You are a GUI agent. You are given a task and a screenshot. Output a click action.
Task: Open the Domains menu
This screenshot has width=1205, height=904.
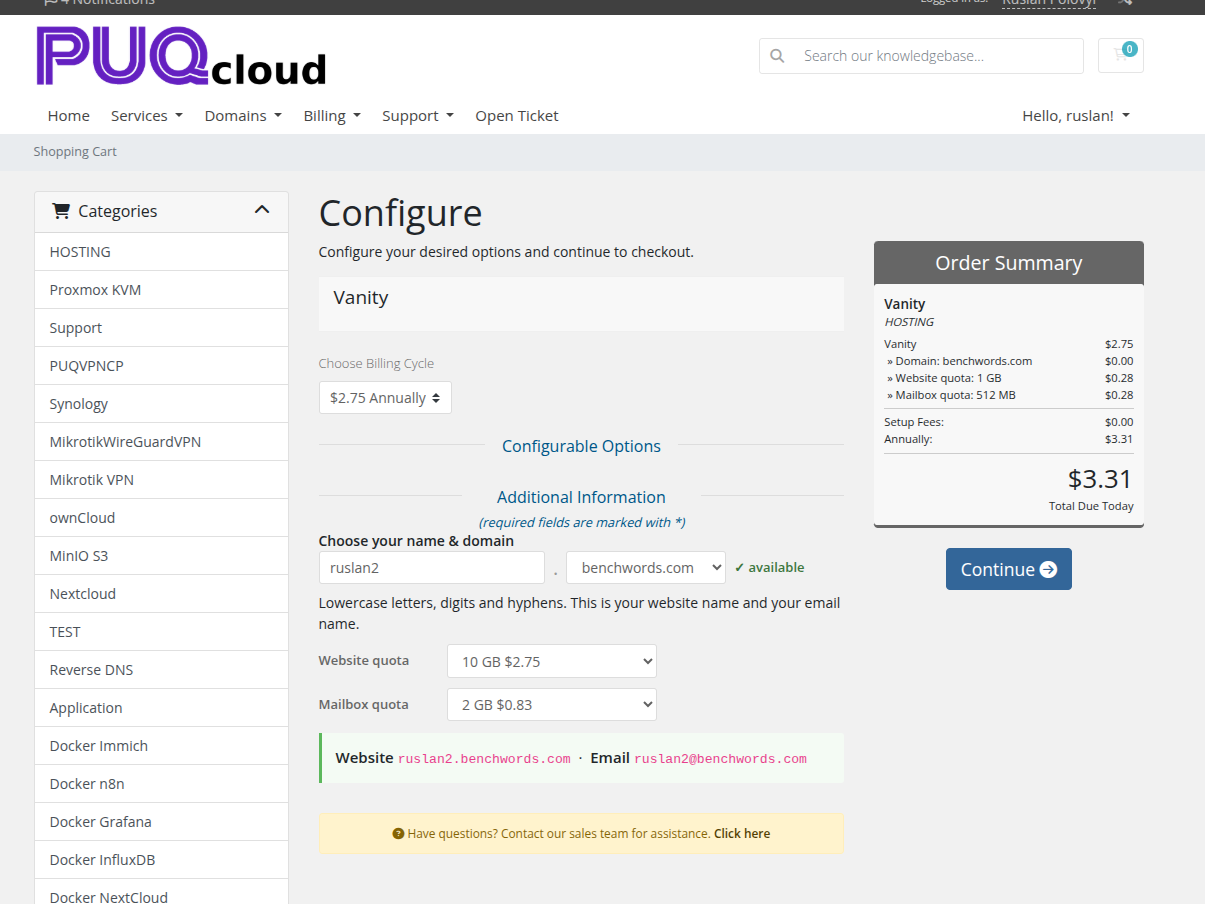(x=243, y=116)
